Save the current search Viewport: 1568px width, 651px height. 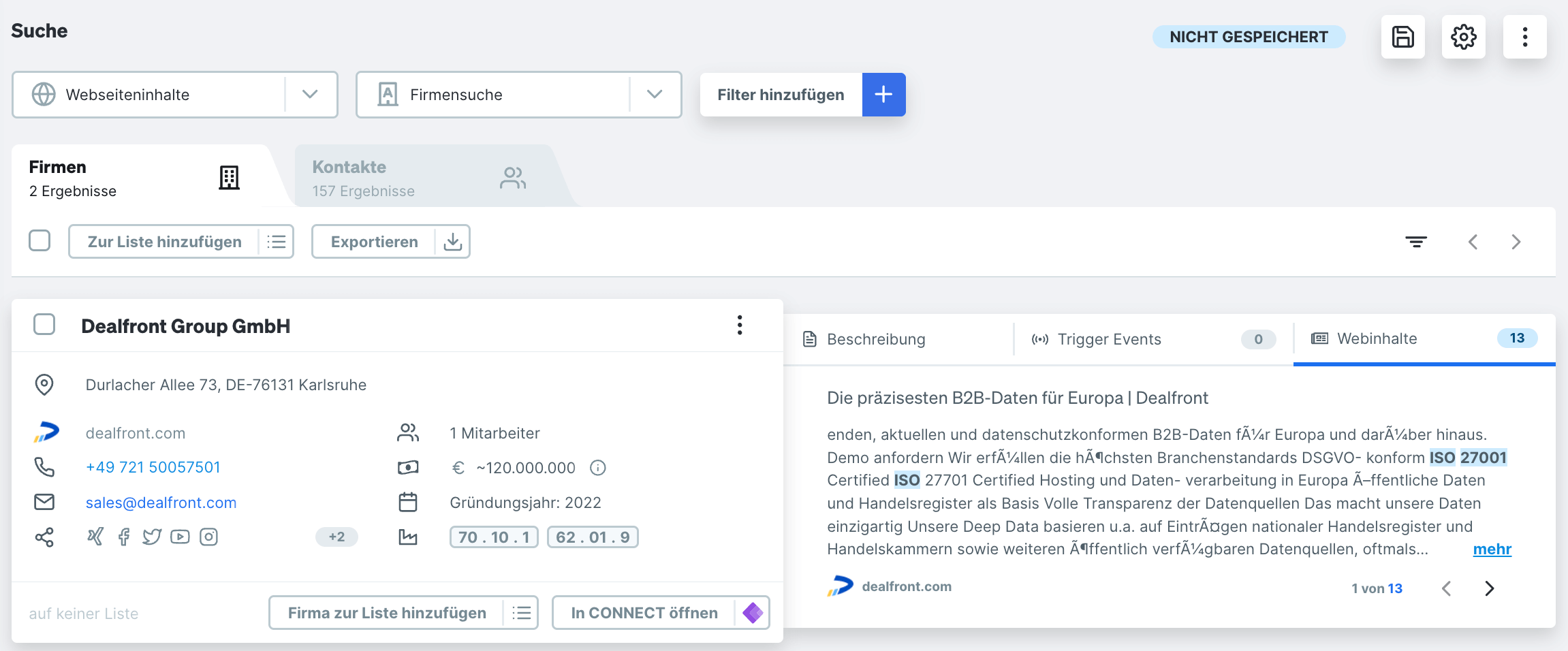point(1402,37)
